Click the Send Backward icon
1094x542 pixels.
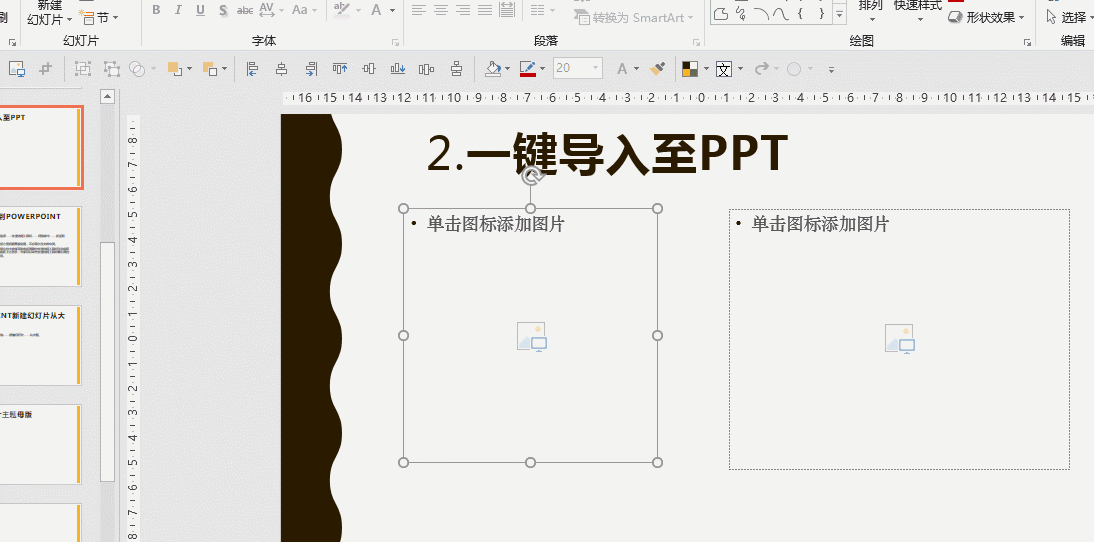[x=210, y=68]
